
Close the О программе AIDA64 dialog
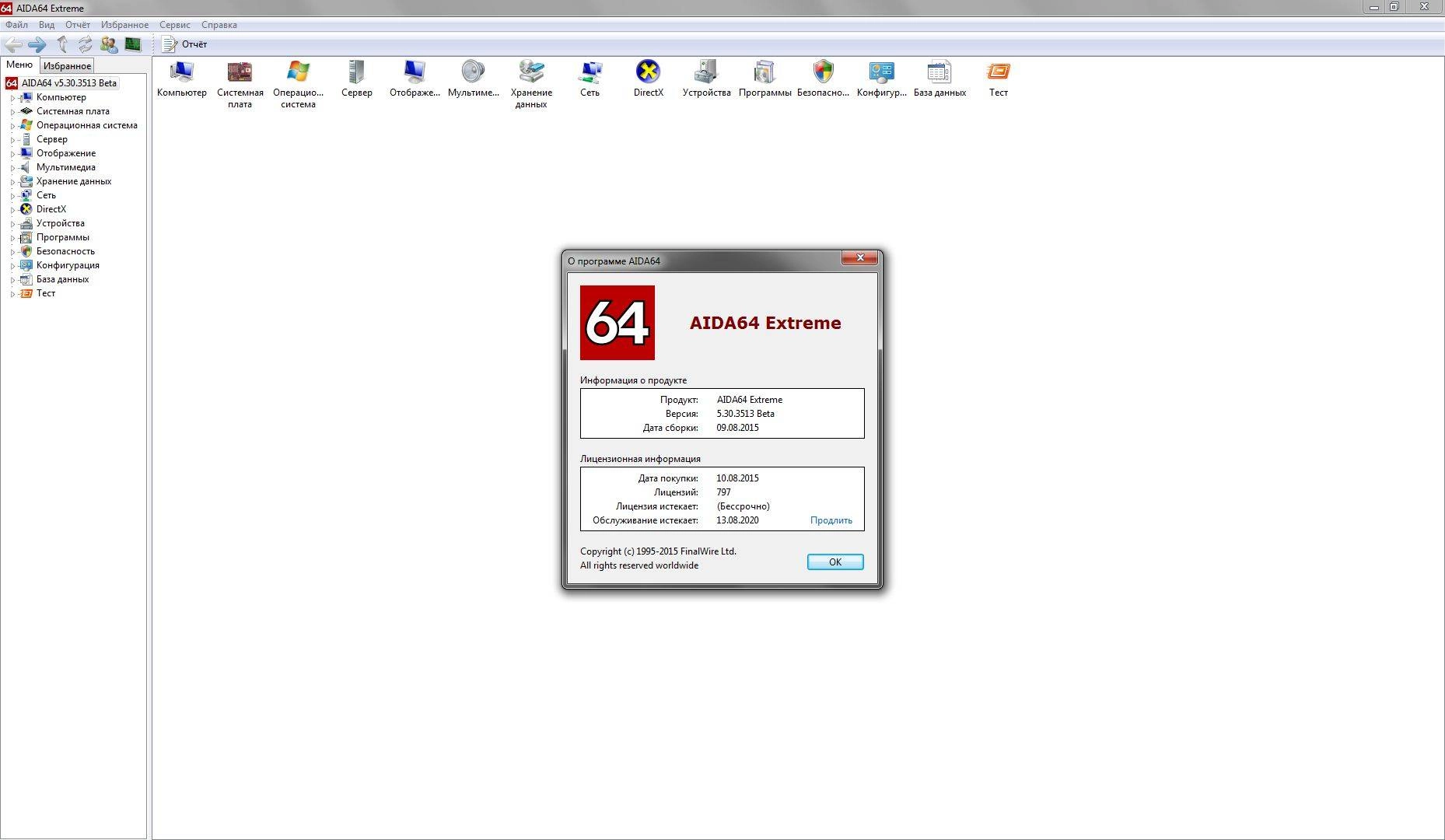pos(860,257)
